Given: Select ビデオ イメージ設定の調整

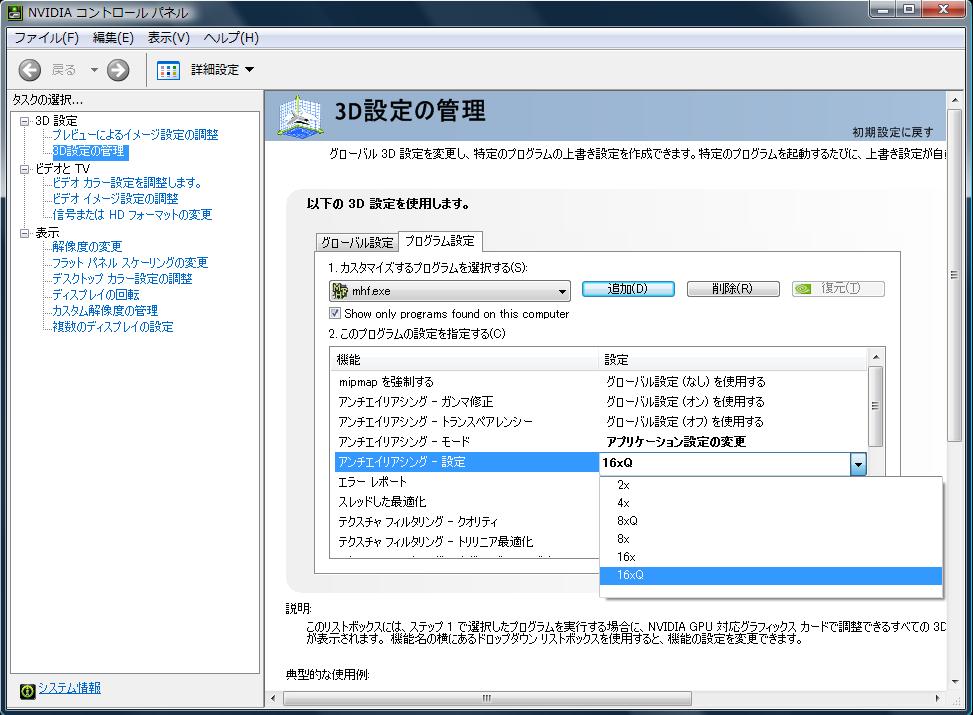Looking at the screenshot, I should pyautogui.click(x=115, y=199).
